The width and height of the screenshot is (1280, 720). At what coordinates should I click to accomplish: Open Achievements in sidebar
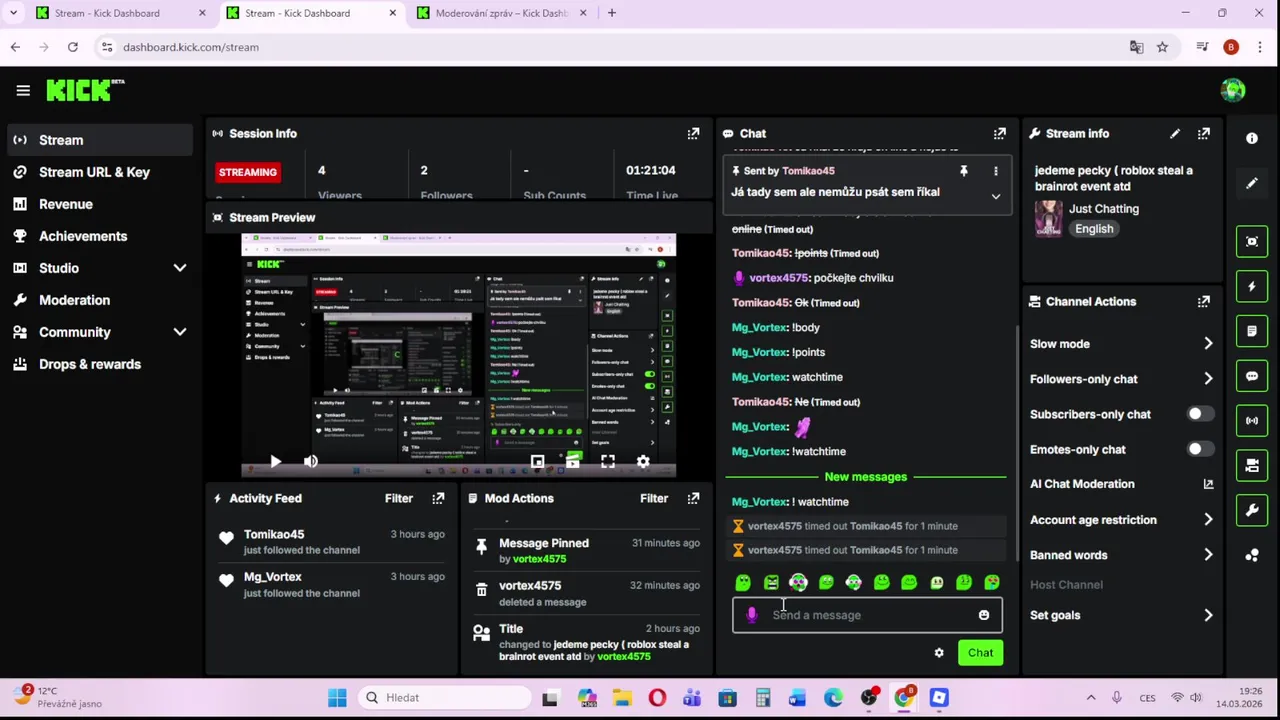[83, 236]
